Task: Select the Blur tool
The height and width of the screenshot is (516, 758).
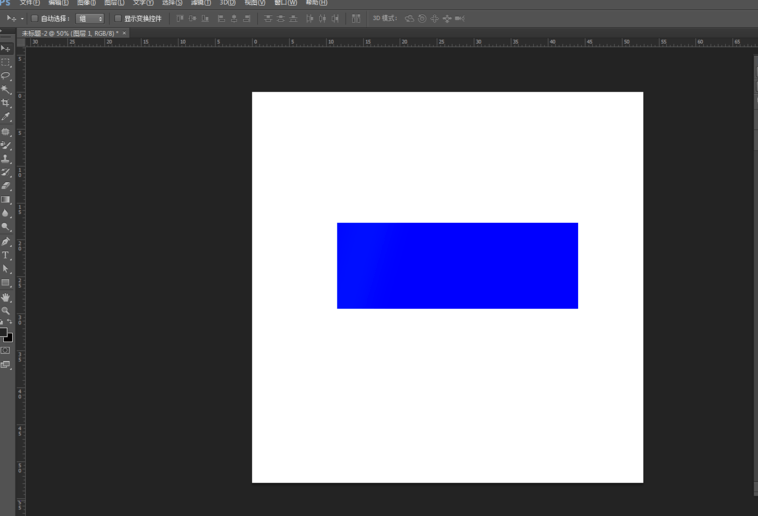Action: [6, 213]
